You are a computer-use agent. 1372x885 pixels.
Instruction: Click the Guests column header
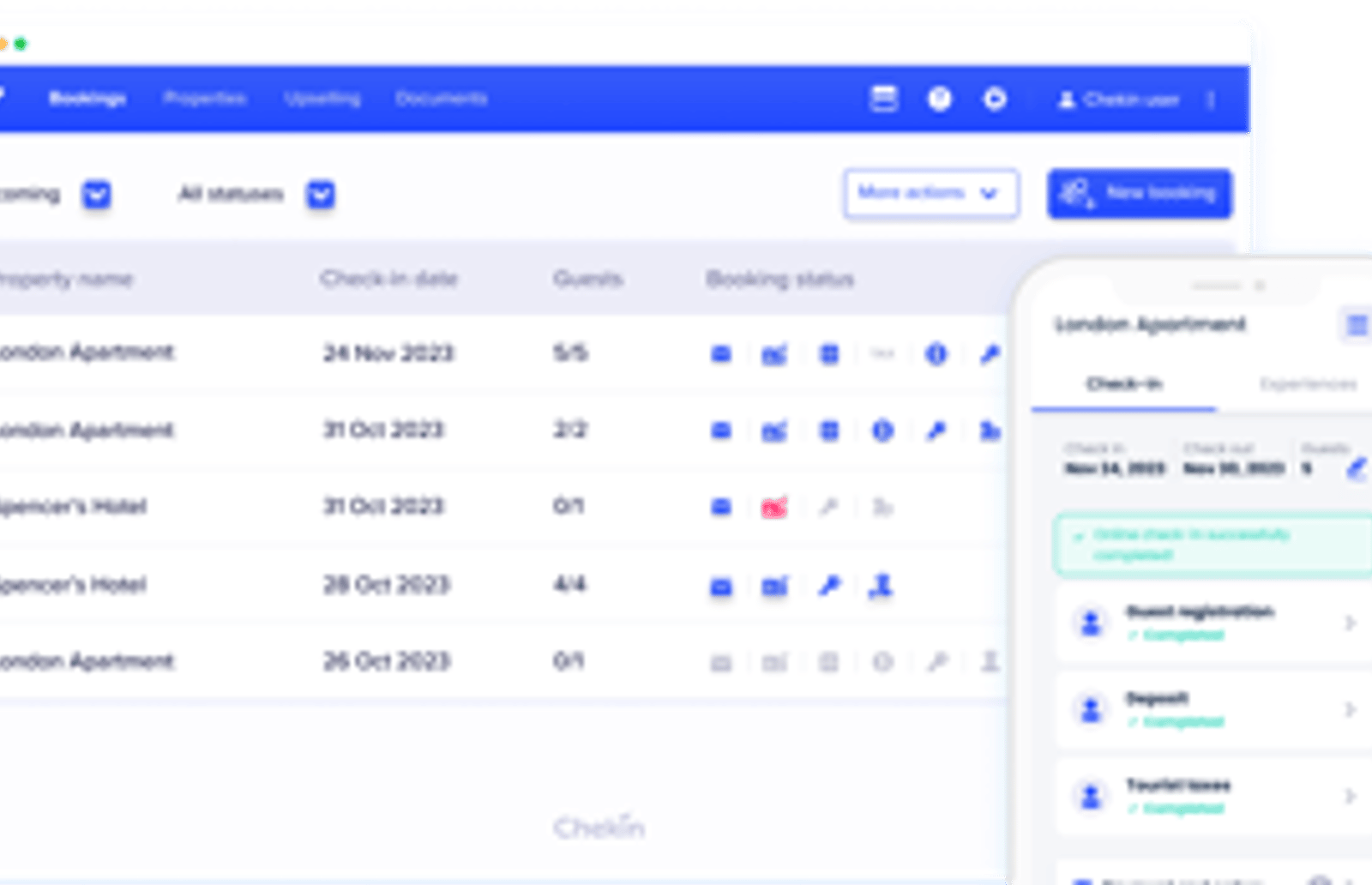(587, 279)
